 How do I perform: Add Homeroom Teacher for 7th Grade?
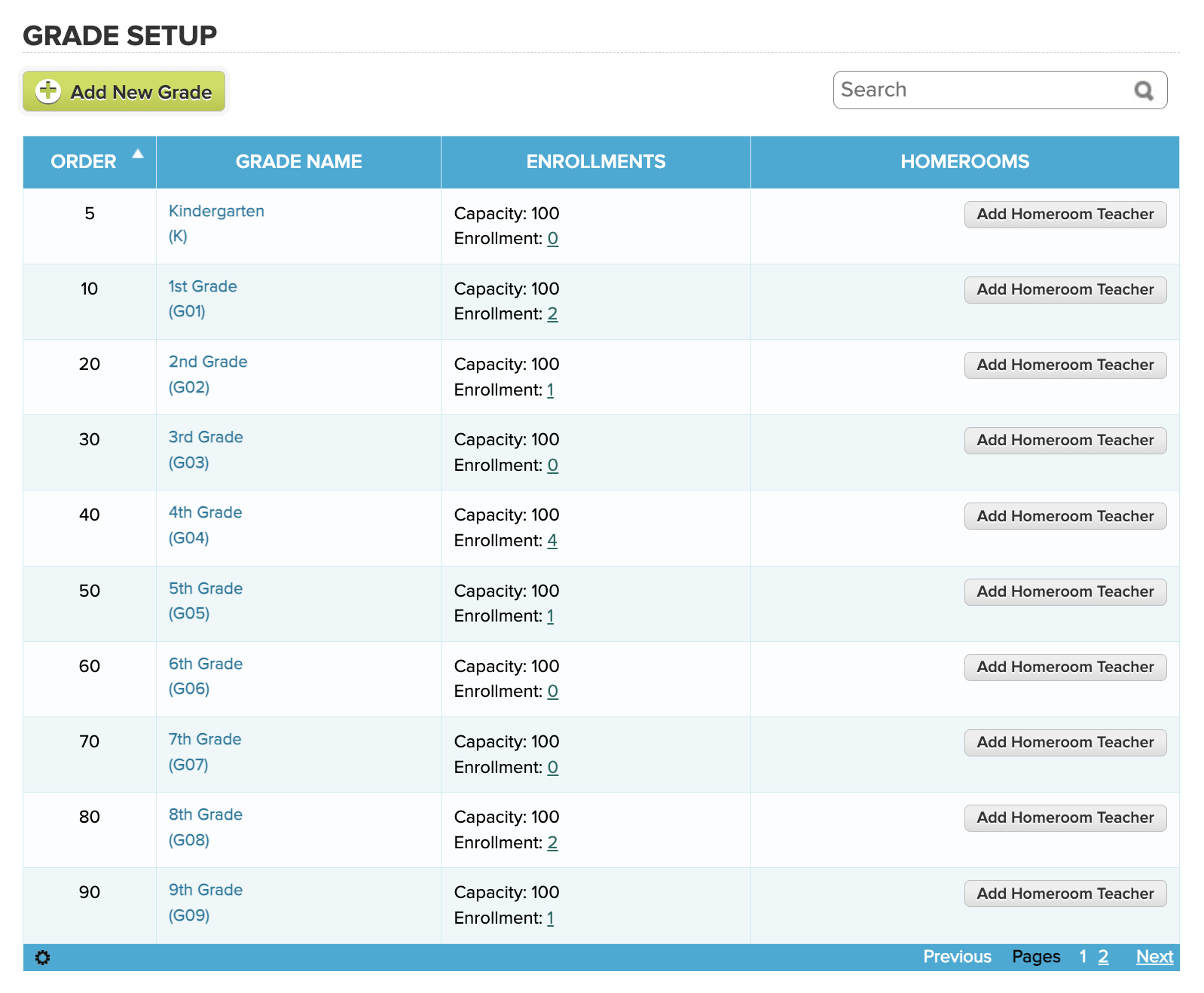coord(1065,742)
